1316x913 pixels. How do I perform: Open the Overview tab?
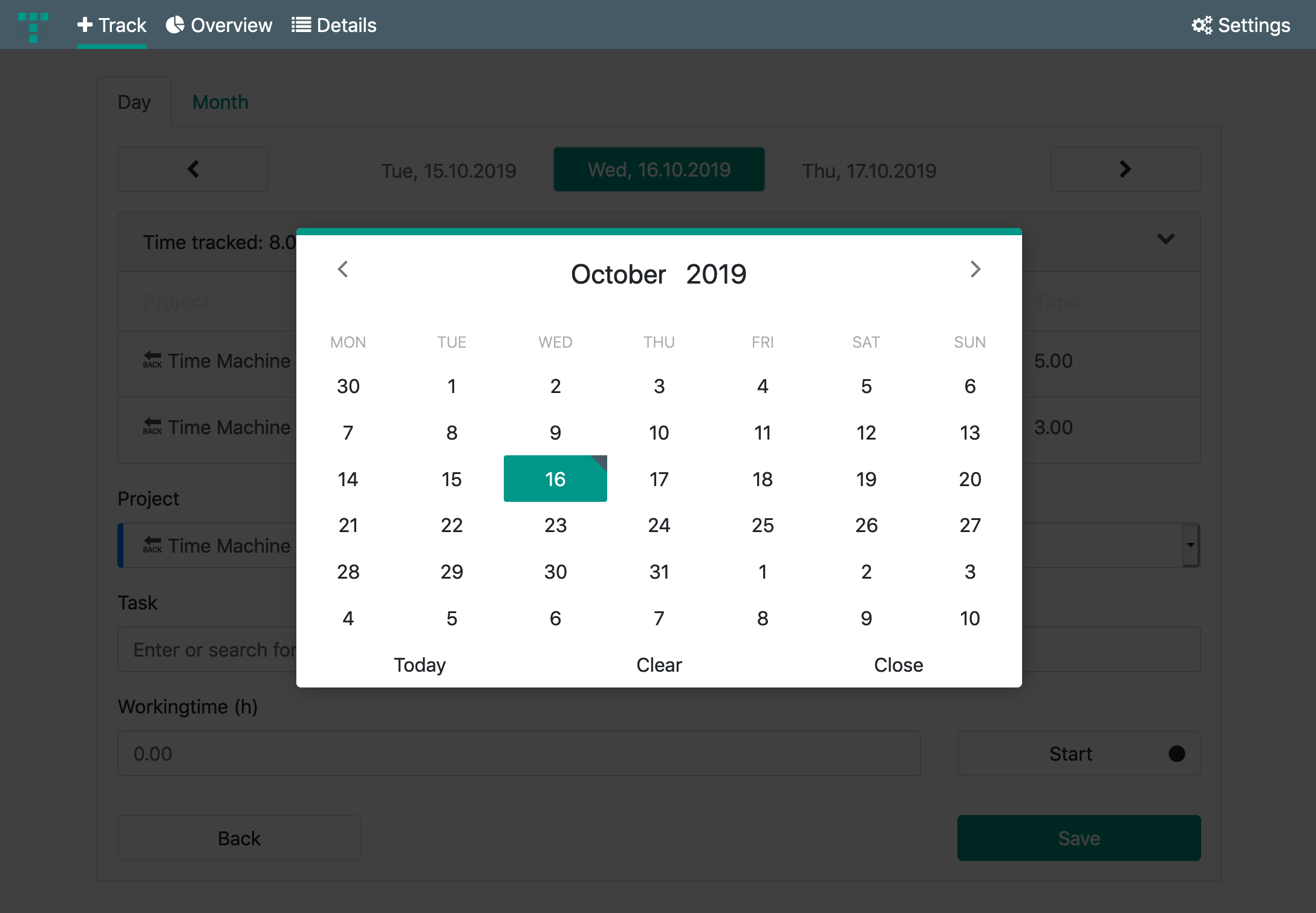(219, 25)
